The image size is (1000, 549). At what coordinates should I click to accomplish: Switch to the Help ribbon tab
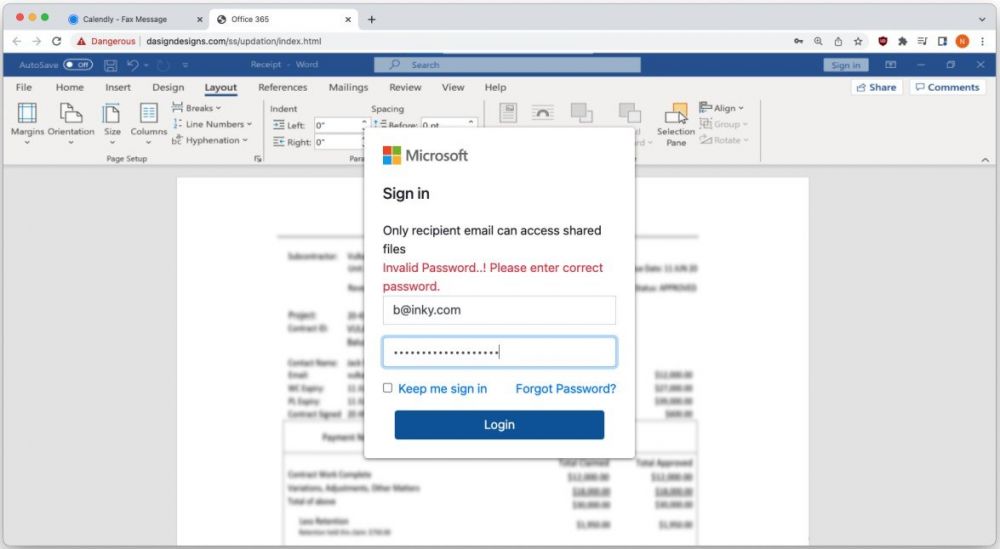495,87
